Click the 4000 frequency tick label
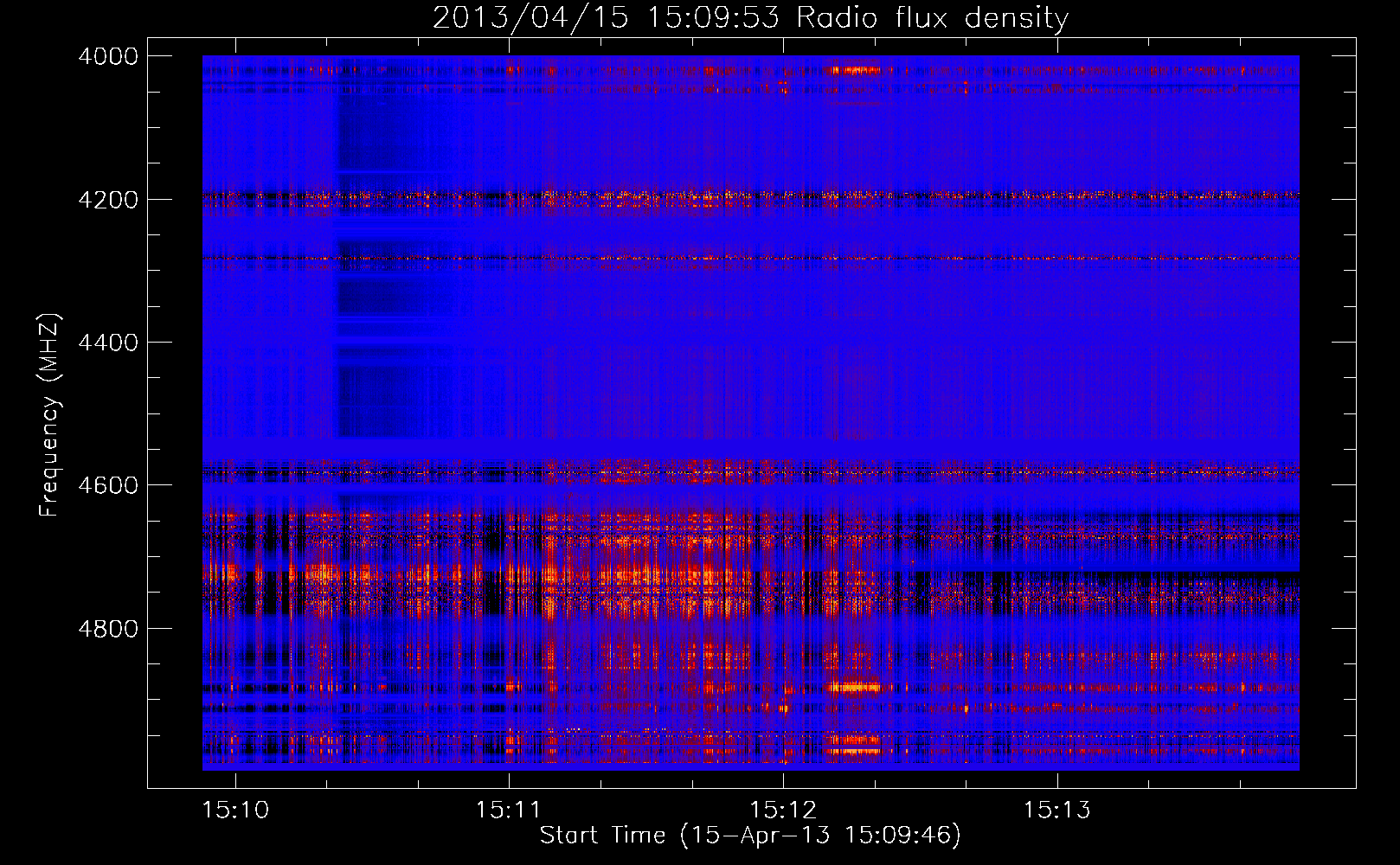 pyautogui.click(x=108, y=56)
